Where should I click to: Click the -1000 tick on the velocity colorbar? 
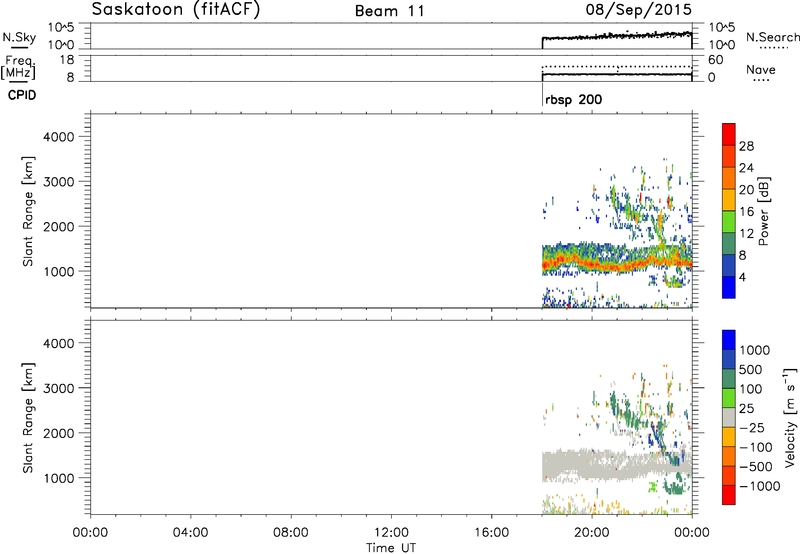click(760, 486)
